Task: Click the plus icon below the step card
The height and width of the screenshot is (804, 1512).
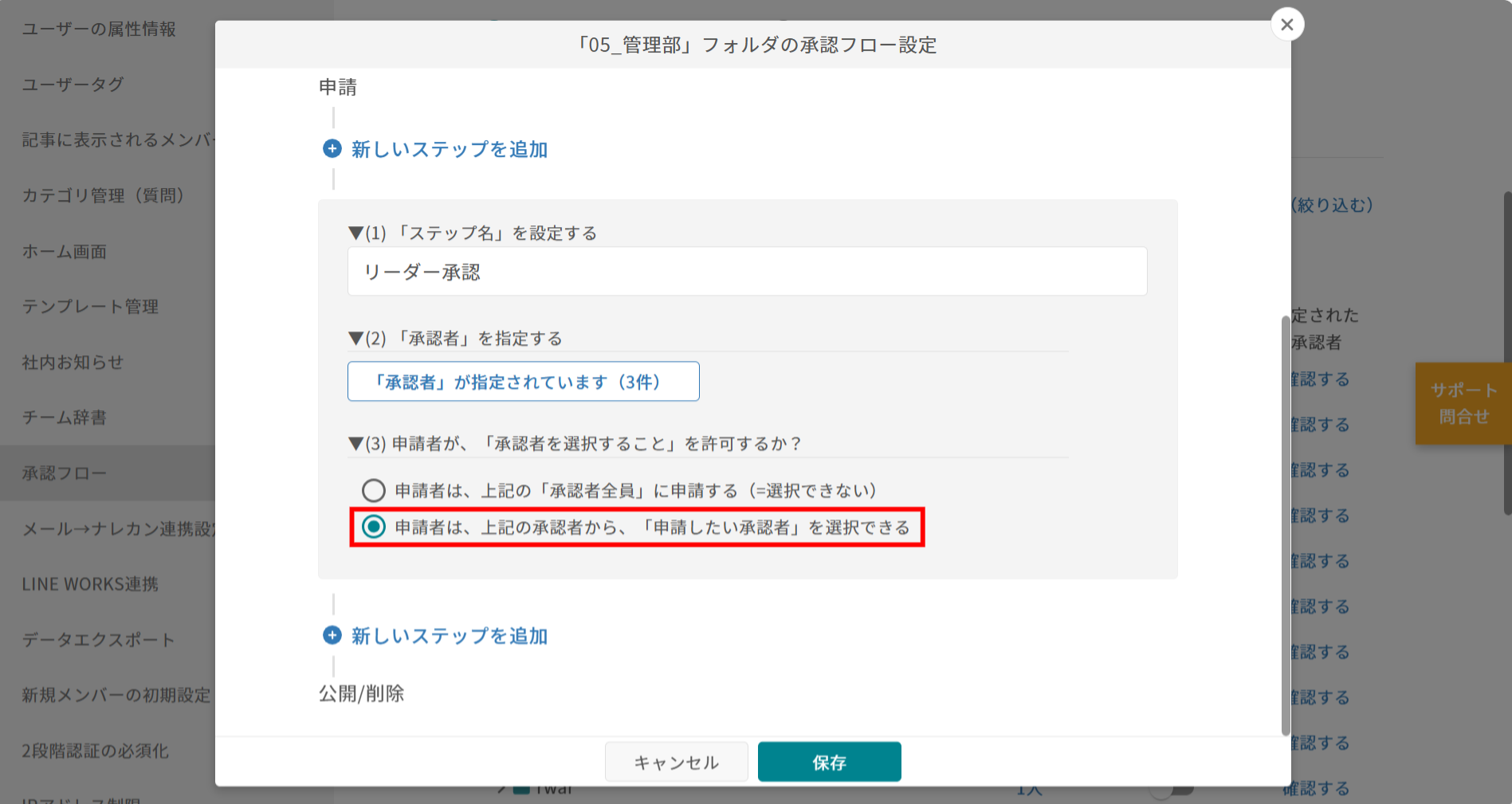Action: pos(332,636)
